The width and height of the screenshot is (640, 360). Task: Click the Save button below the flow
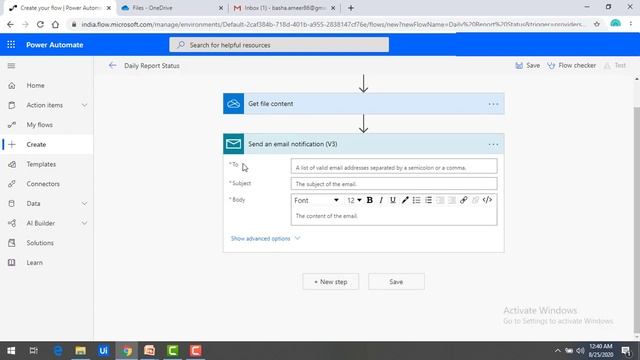[396, 282]
